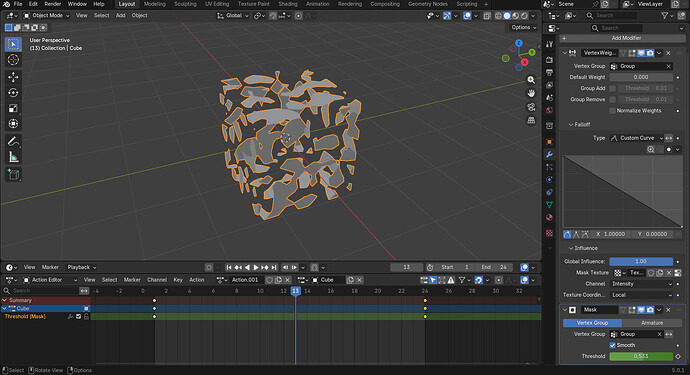Toggle Mask modifier viewport display
The height and width of the screenshot is (375, 690).
click(641, 310)
